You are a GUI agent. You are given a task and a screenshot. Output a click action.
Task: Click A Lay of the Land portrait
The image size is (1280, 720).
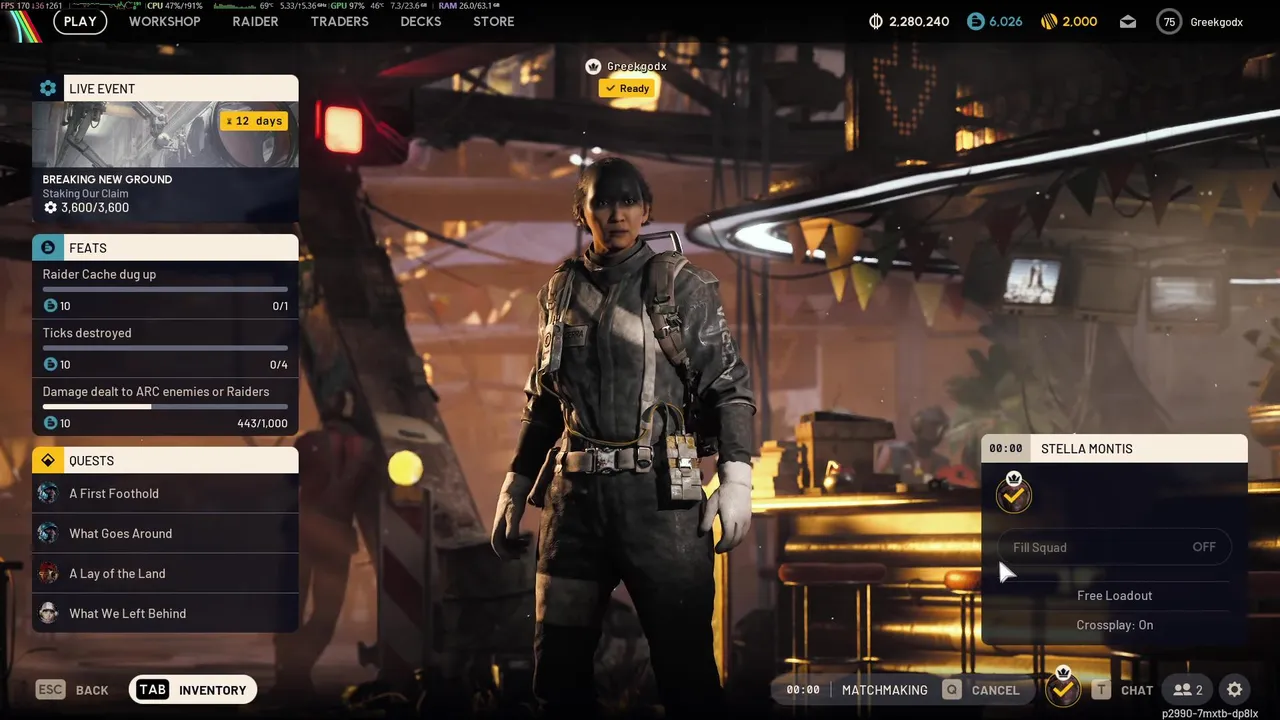48,573
